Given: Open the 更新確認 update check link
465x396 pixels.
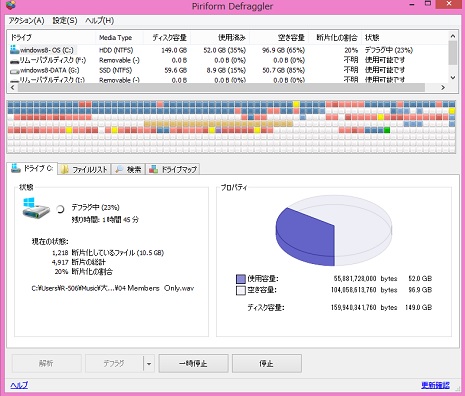Looking at the screenshot, I should point(435,385).
